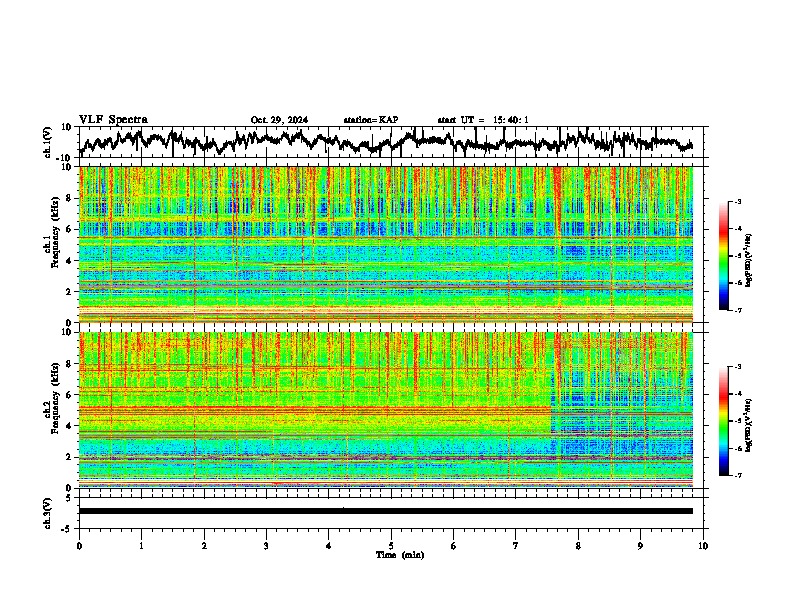Click the "-3" label on ch.1 color scale
Viewport: 792px width, 612px height.
738,202
